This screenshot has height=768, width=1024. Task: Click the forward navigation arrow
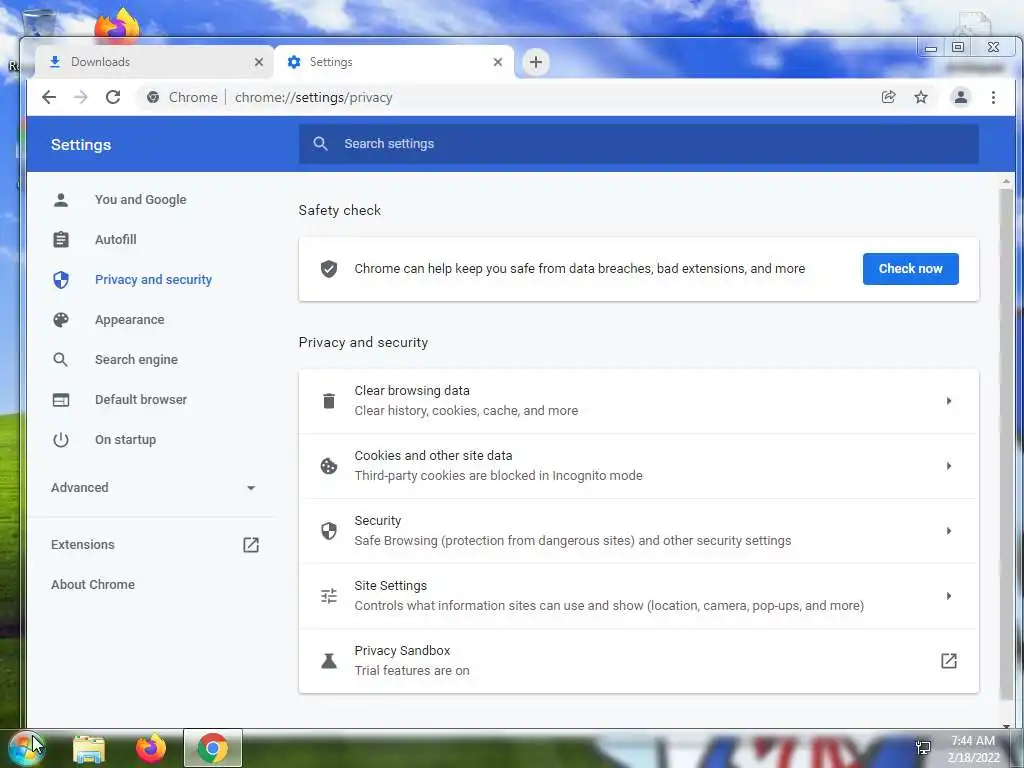[x=80, y=97]
